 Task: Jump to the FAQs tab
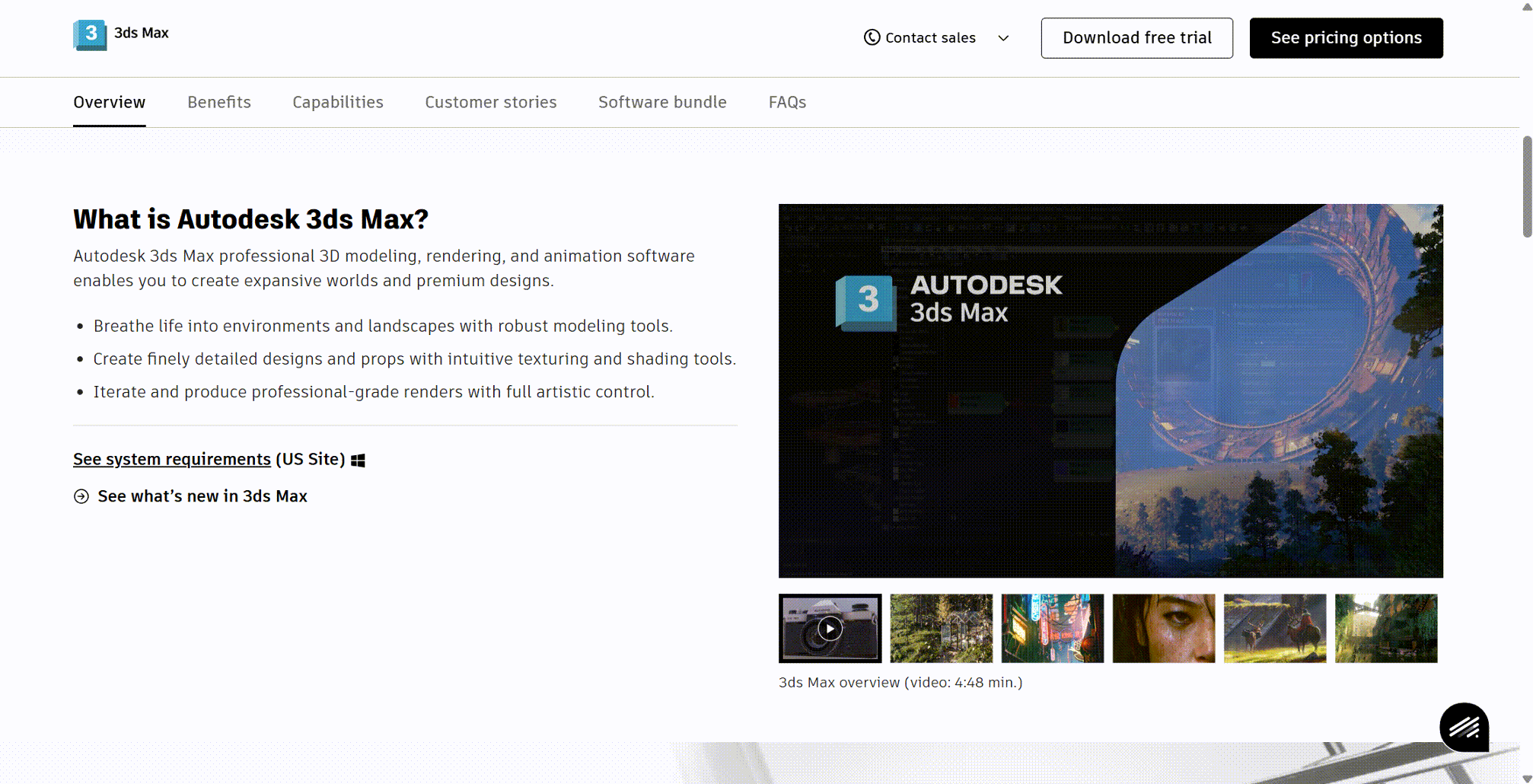click(x=787, y=102)
